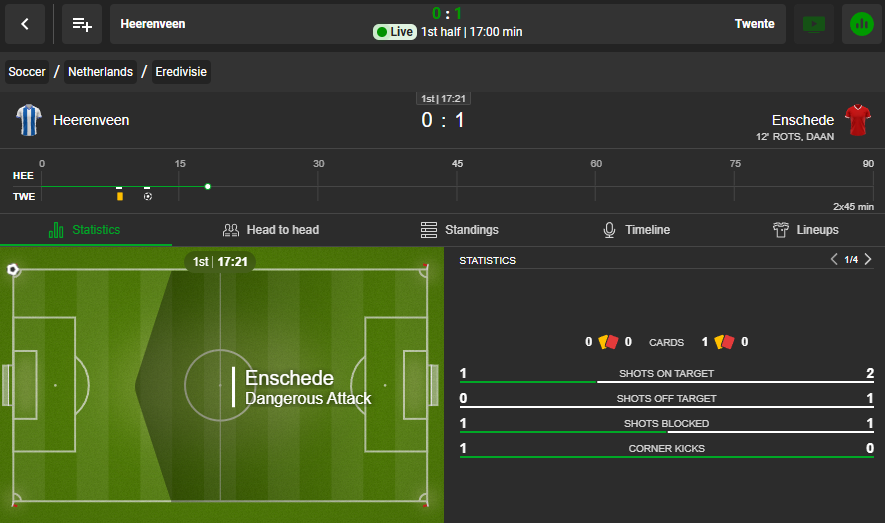This screenshot has width=885, height=523.
Task: Open the Head to head tab
Action: (271, 230)
